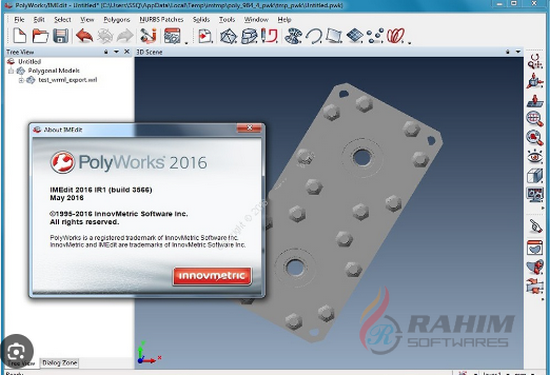The image size is (550, 375).
Task: Click the globe zoom view icon
Action: [x=535, y=119]
